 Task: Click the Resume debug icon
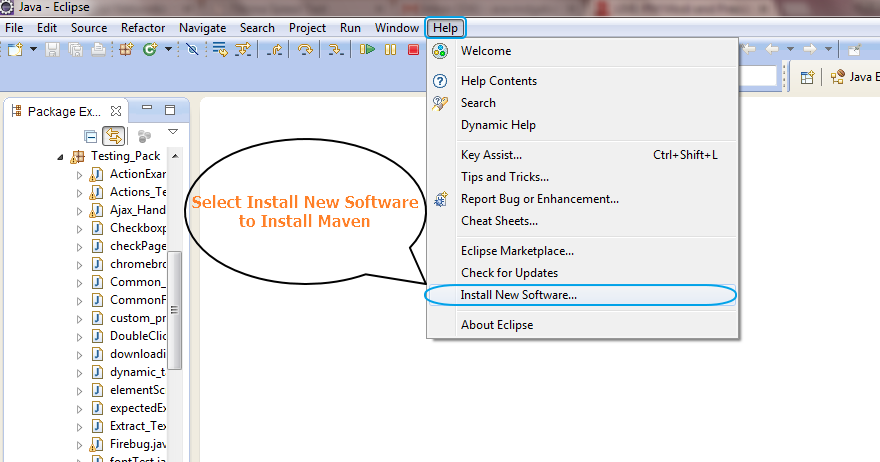pyautogui.click(x=367, y=50)
